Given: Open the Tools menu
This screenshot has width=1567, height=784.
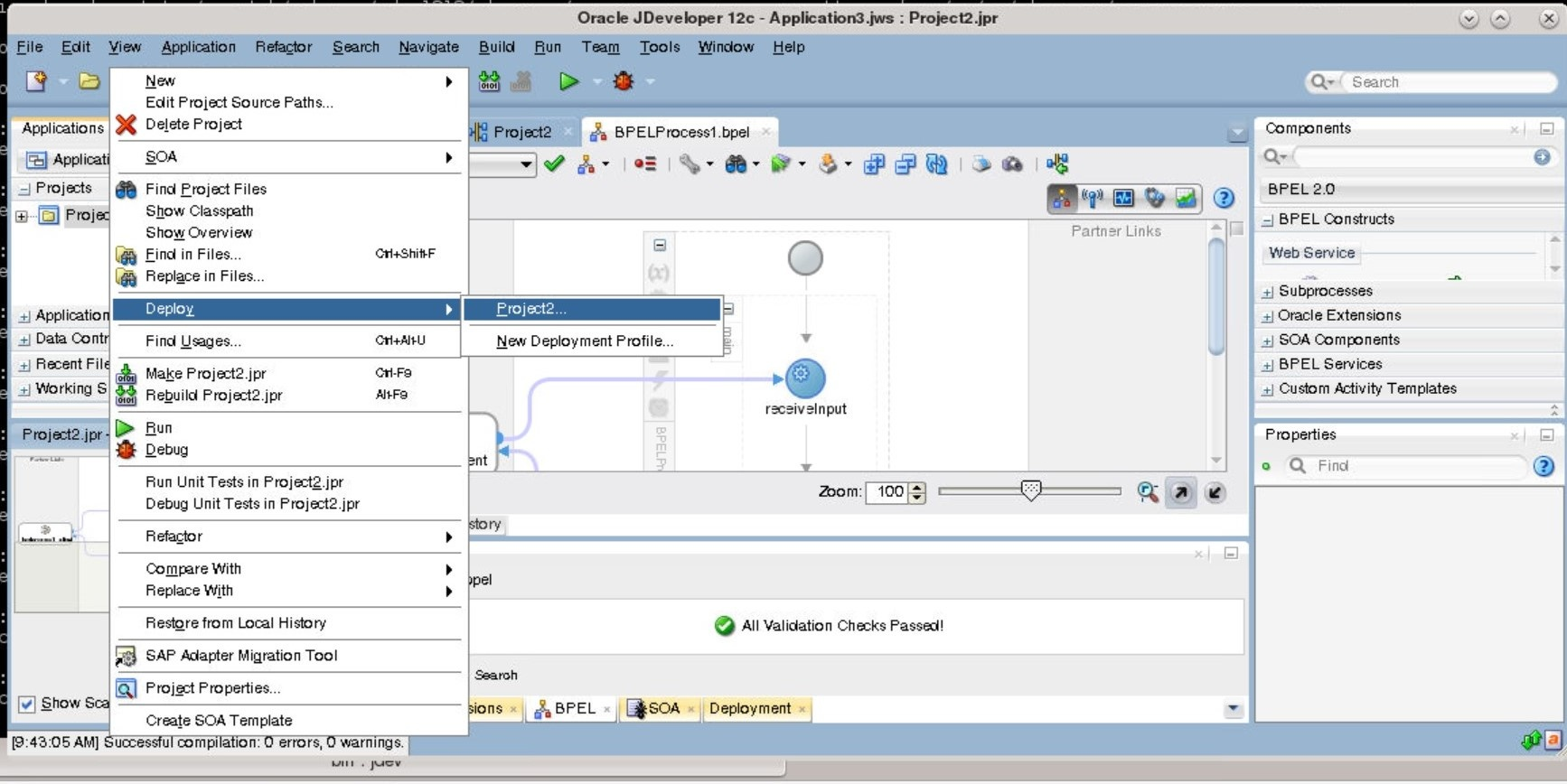Looking at the screenshot, I should [660, 47].
